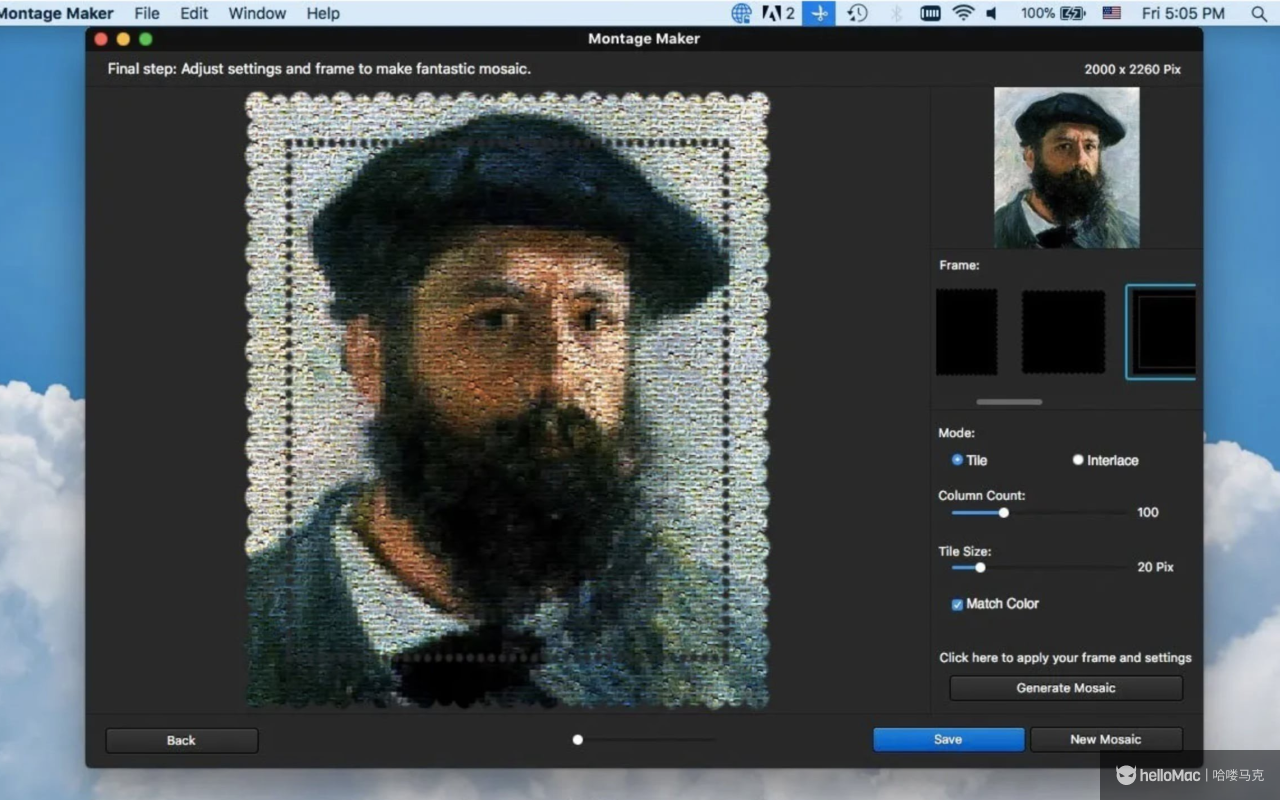Viewport: 1280px width, 800px height.
Task: Click the highlighted blue menu bar icon
Action: [x=819, y=13]
